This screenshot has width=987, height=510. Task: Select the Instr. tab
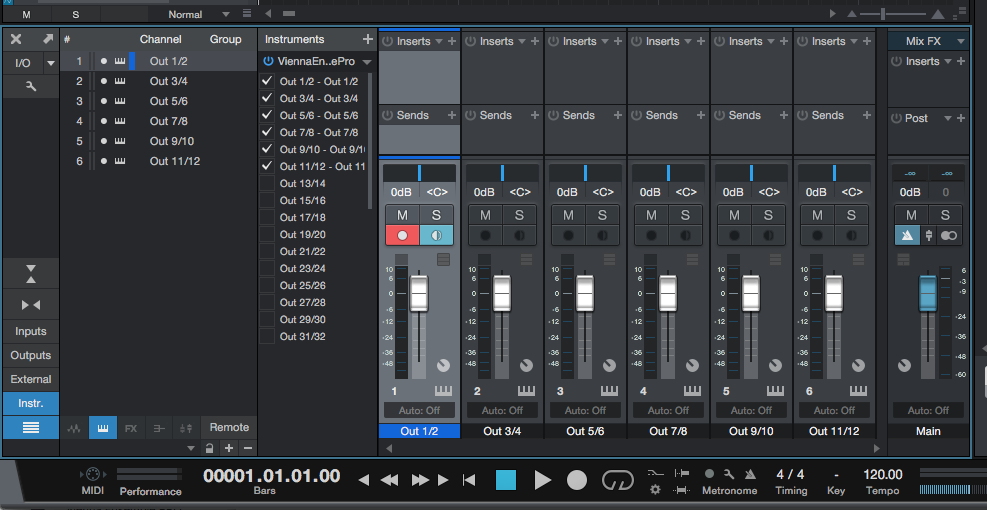pos(30,403)
